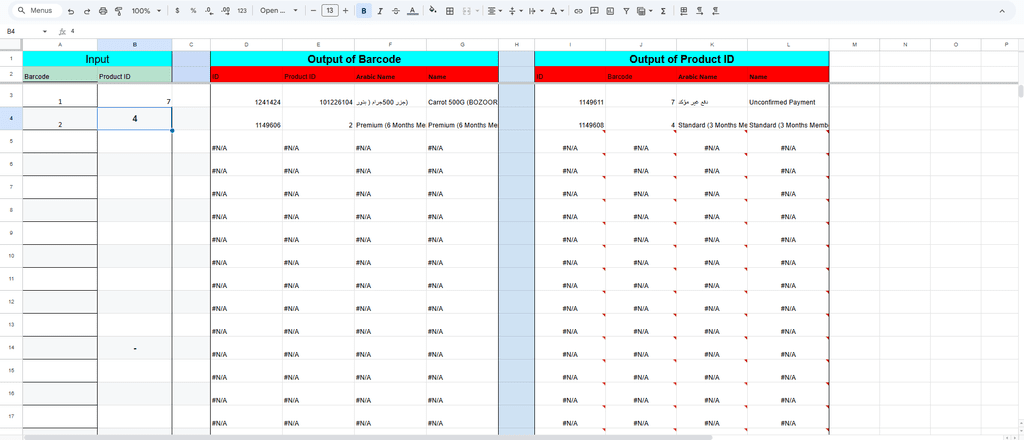1024x440 pixels.
Task: Select cell containing 1241424
Action: [x=246, y=96]
